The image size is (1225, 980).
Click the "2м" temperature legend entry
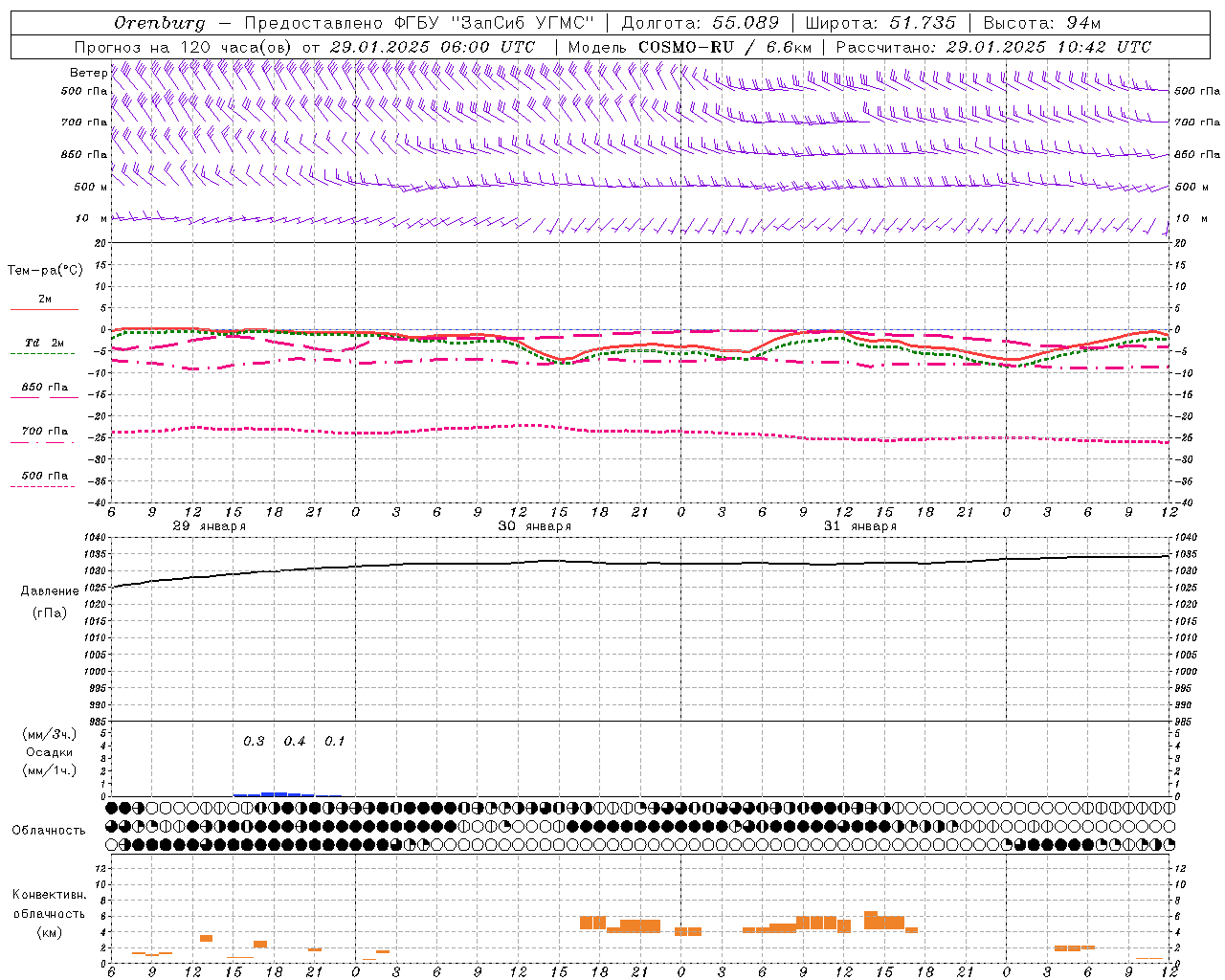[x=45, y=299]
